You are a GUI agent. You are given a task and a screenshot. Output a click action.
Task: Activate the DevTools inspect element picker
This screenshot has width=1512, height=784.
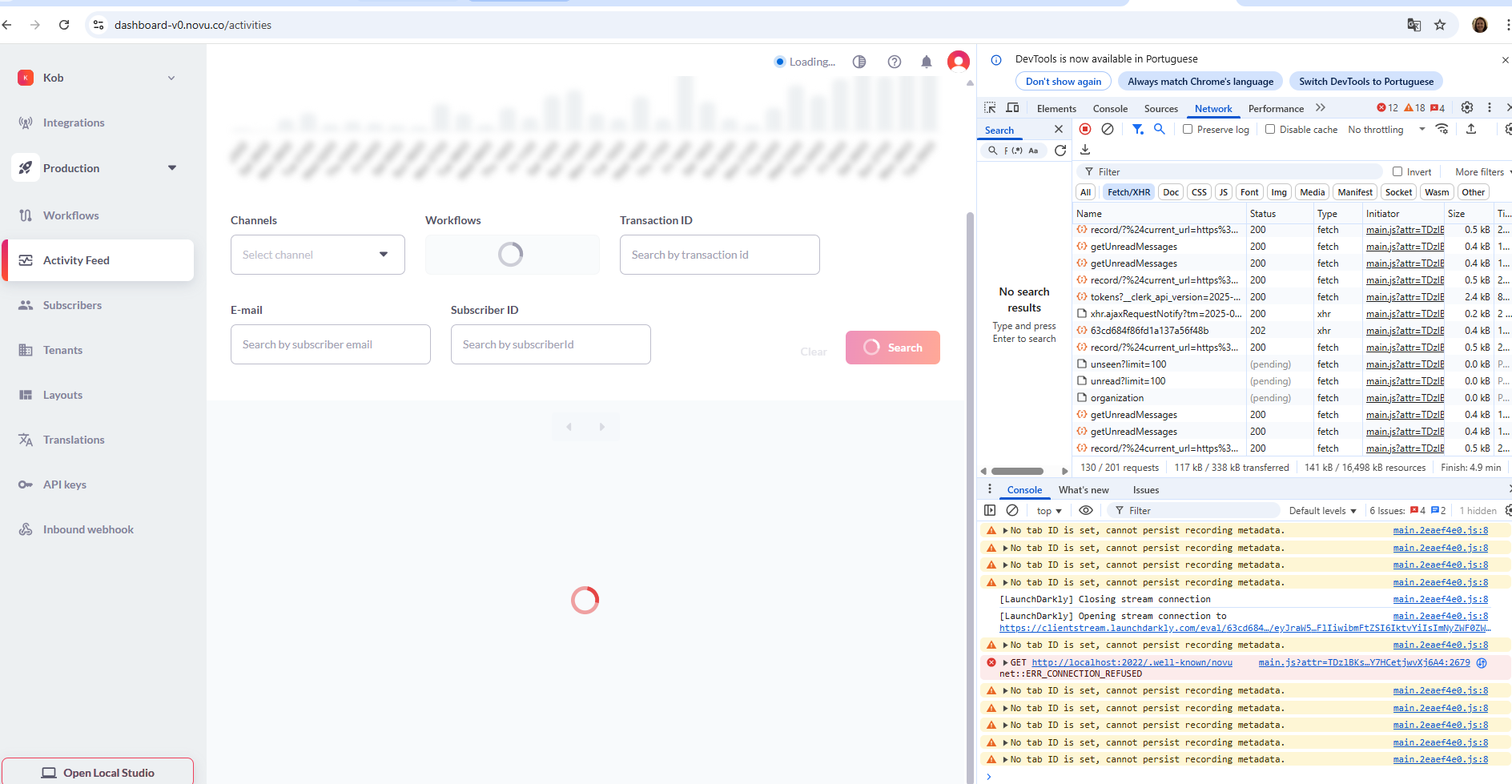991,108
